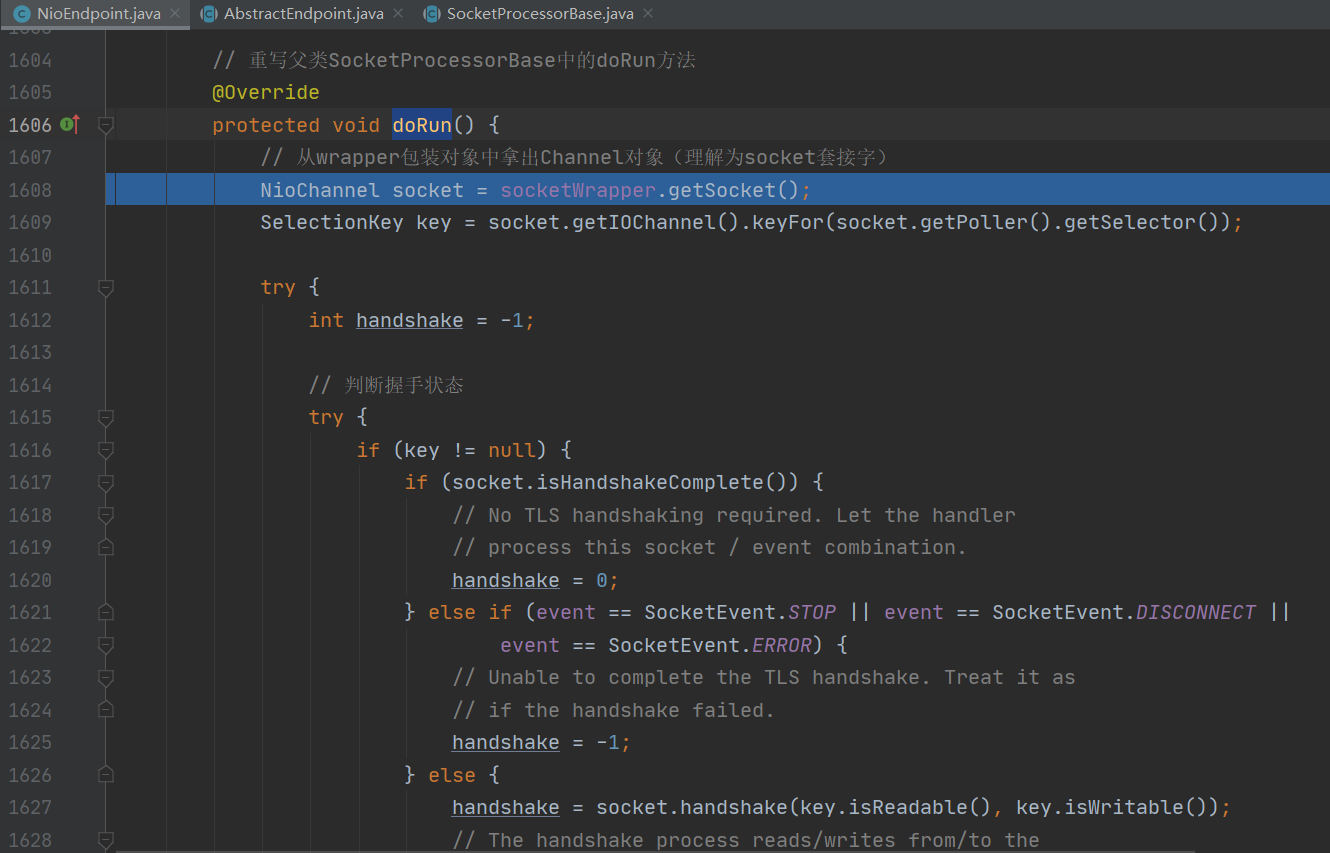This screenshot has width=1330, height=853.
Task: Click the fold end marker at line 1624
Action: tap(106, 710)
